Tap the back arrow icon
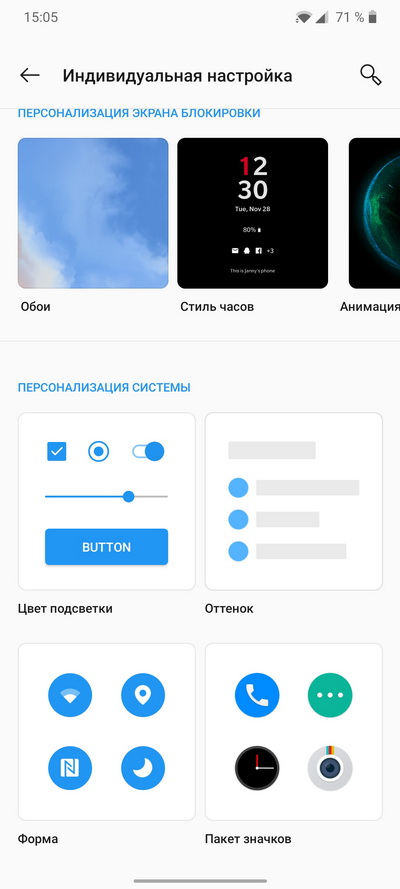 click(x=29, y=75)
